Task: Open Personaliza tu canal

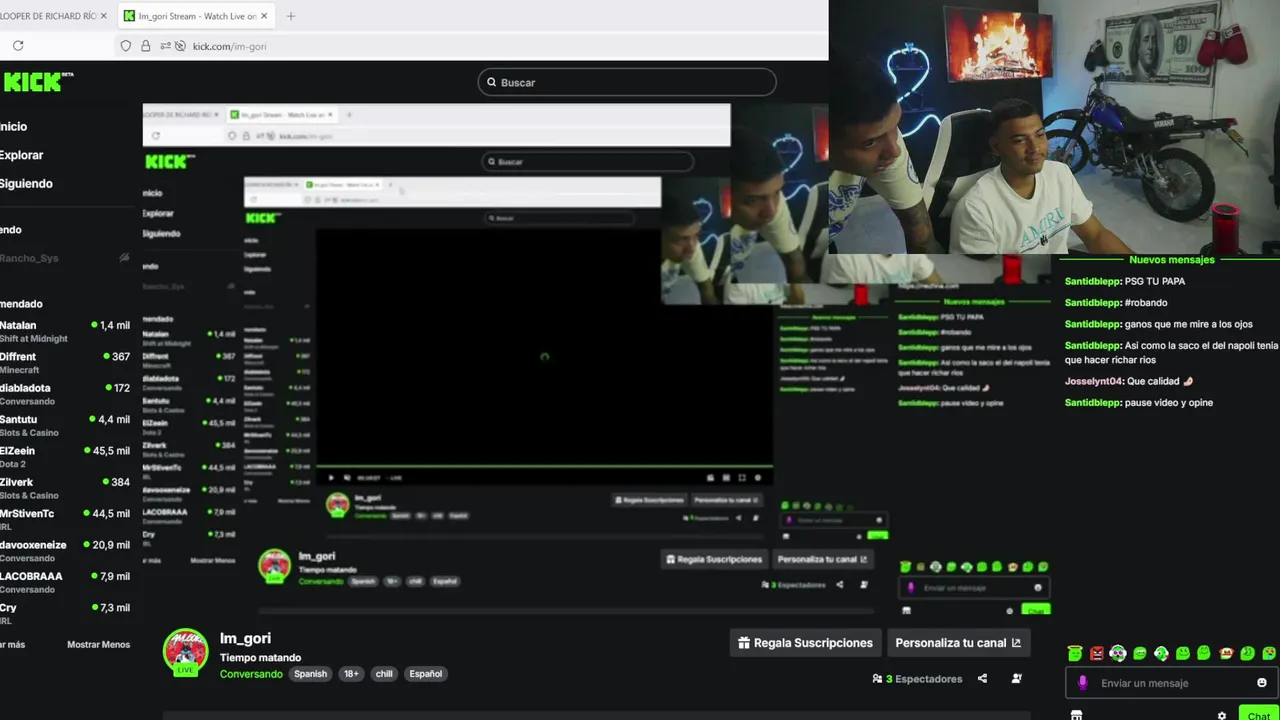Action: pos(958,643)
